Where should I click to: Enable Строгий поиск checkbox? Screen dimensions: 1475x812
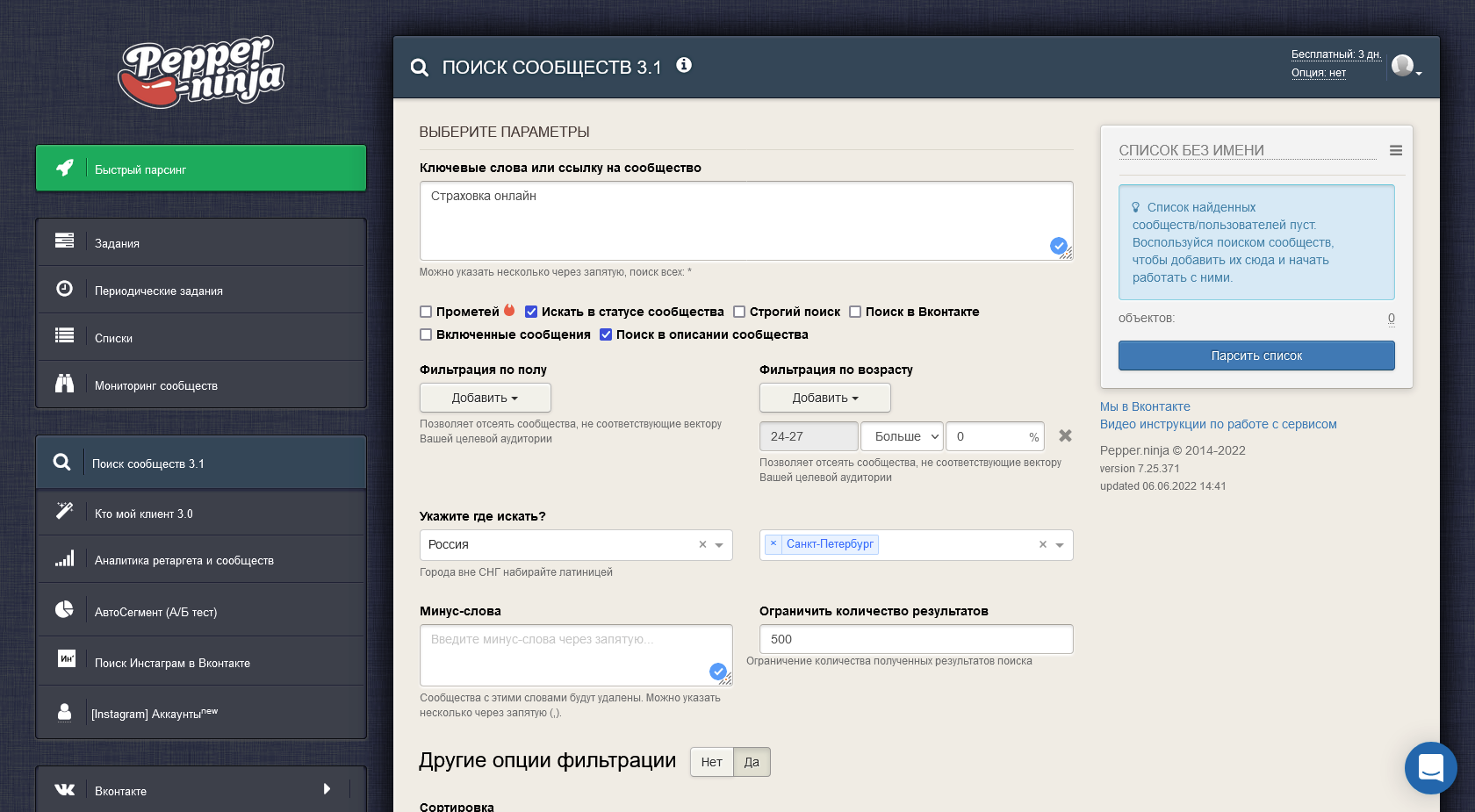(x=739, y=312)
